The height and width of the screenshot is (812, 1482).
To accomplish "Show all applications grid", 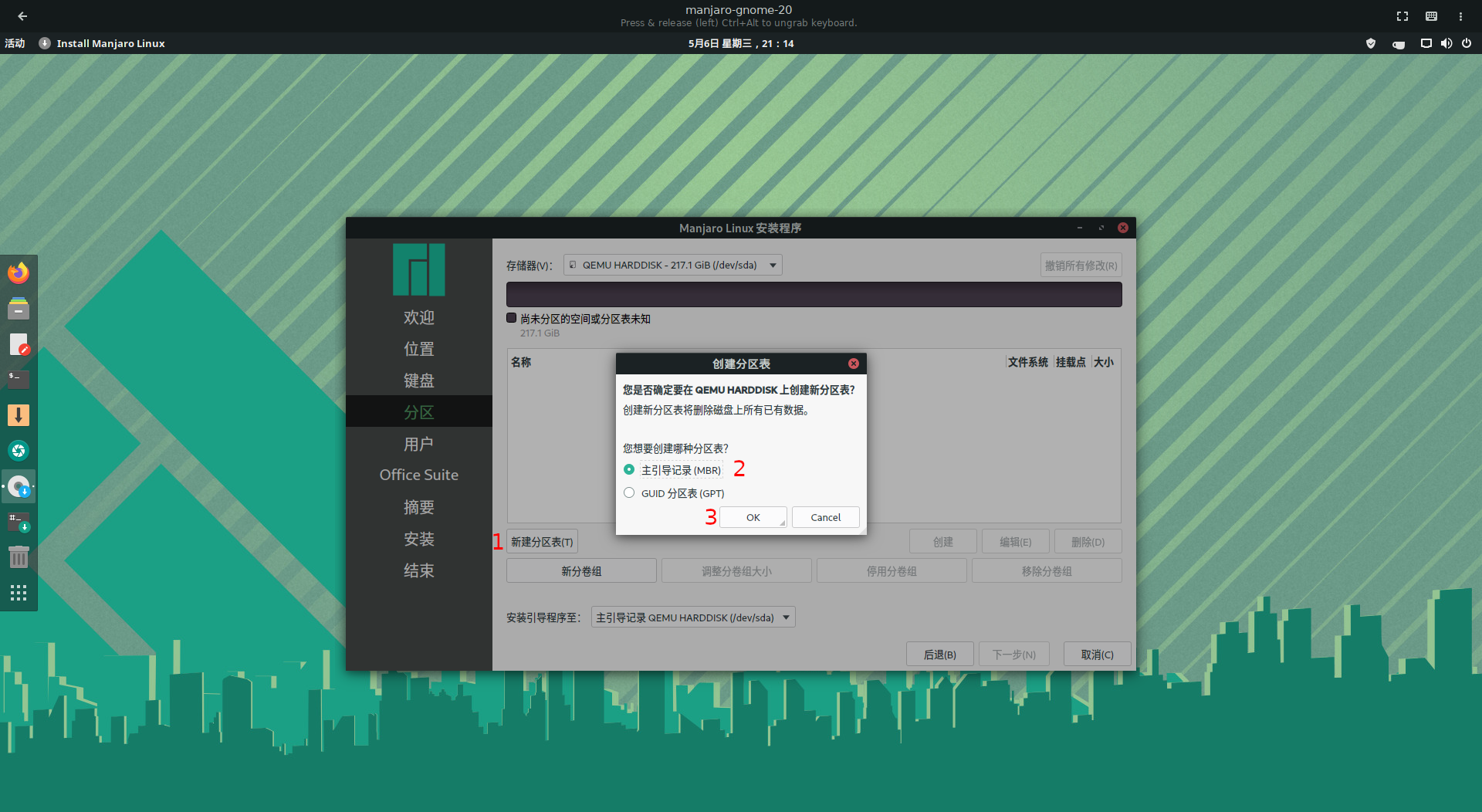I will pyautogui.click(x=19, y=593).
